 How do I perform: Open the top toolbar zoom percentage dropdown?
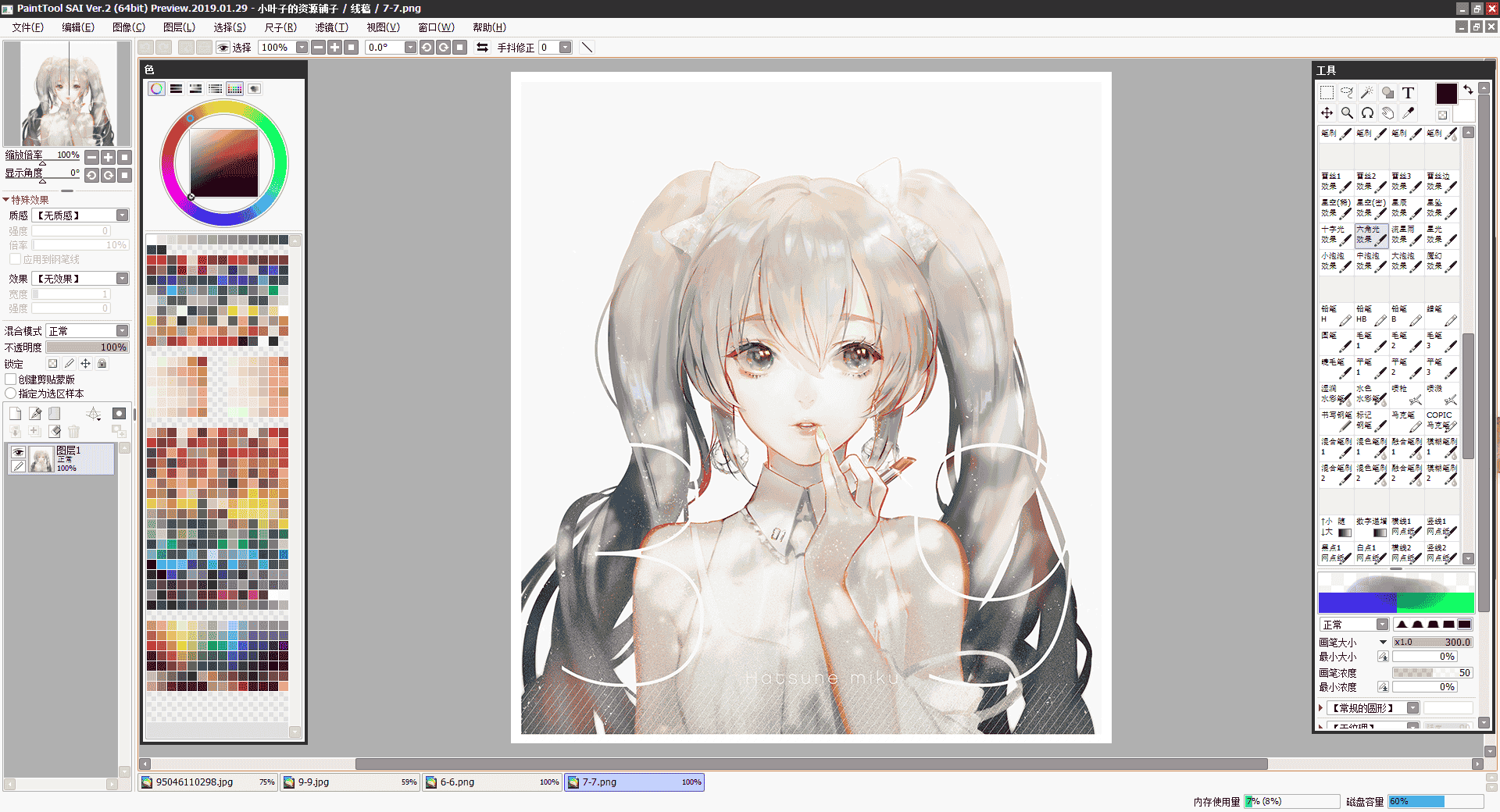coord(302,48)
